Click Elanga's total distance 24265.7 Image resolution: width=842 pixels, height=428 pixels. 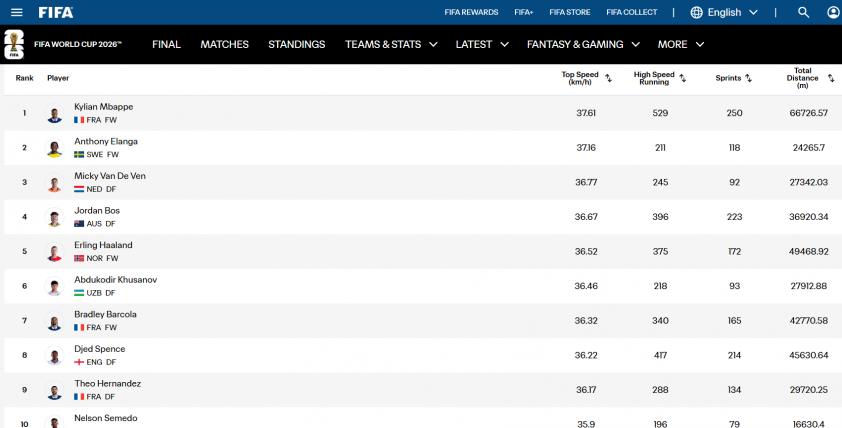point(809,148)
